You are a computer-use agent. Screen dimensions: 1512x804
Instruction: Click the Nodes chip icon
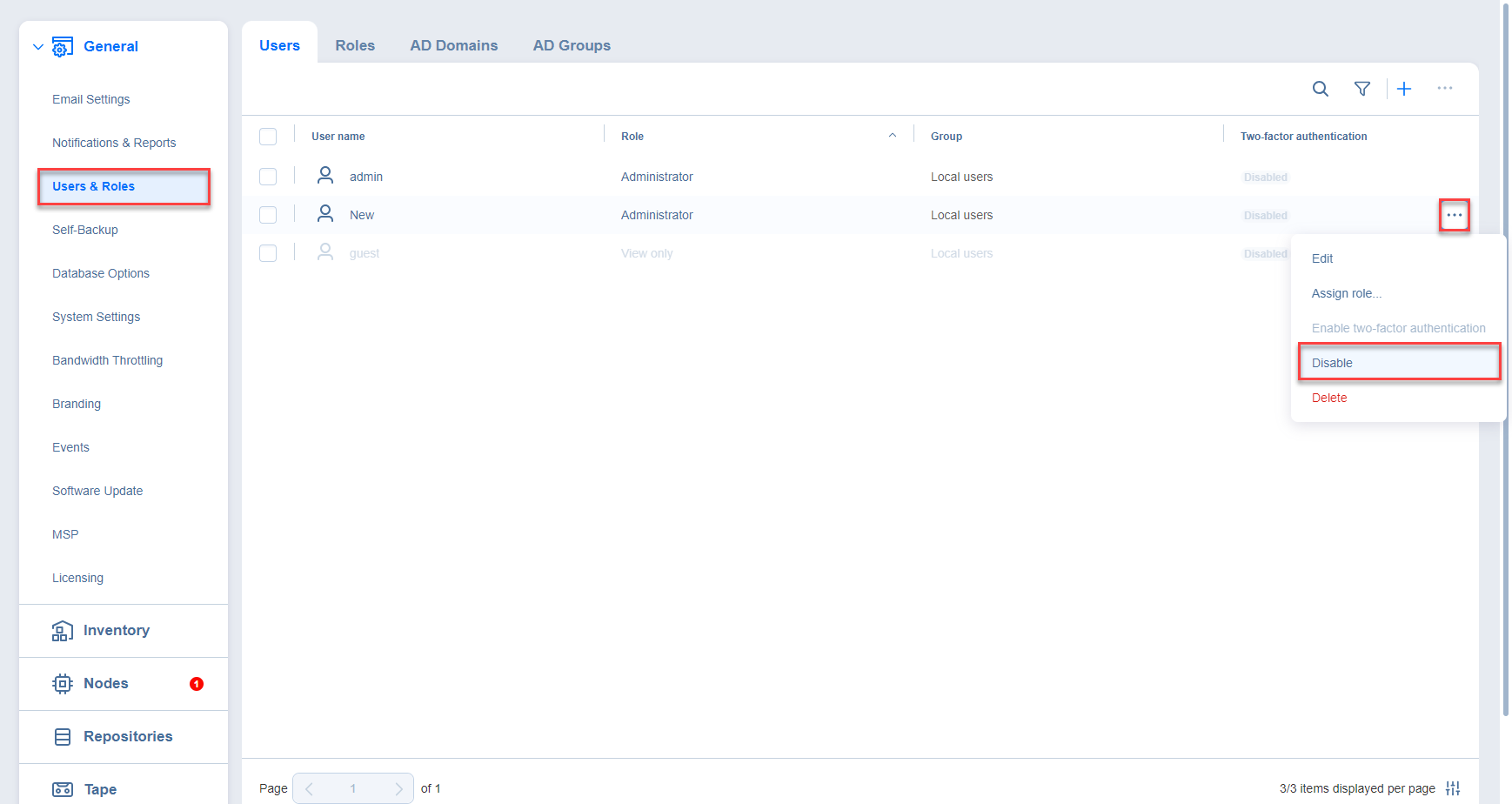pos(62,684)
